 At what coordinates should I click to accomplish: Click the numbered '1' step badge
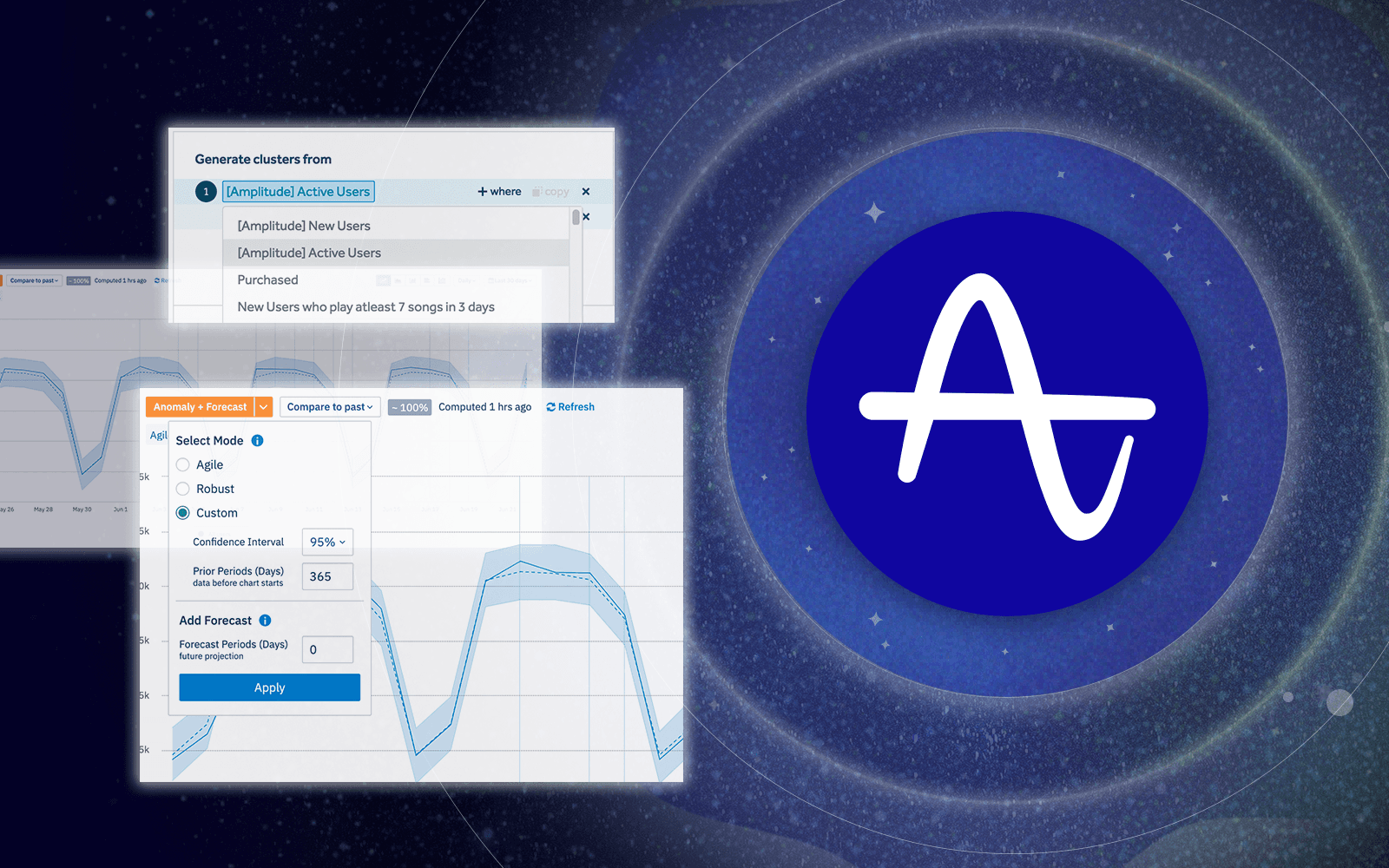(x=206, y=191)
